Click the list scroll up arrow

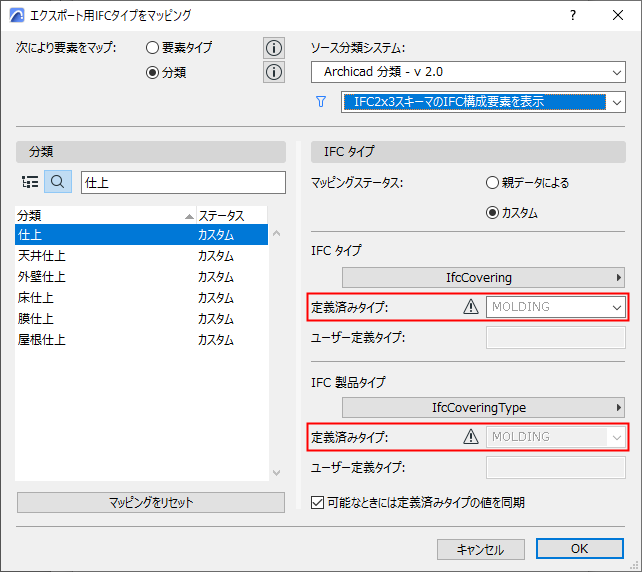(x=277, y=233)
